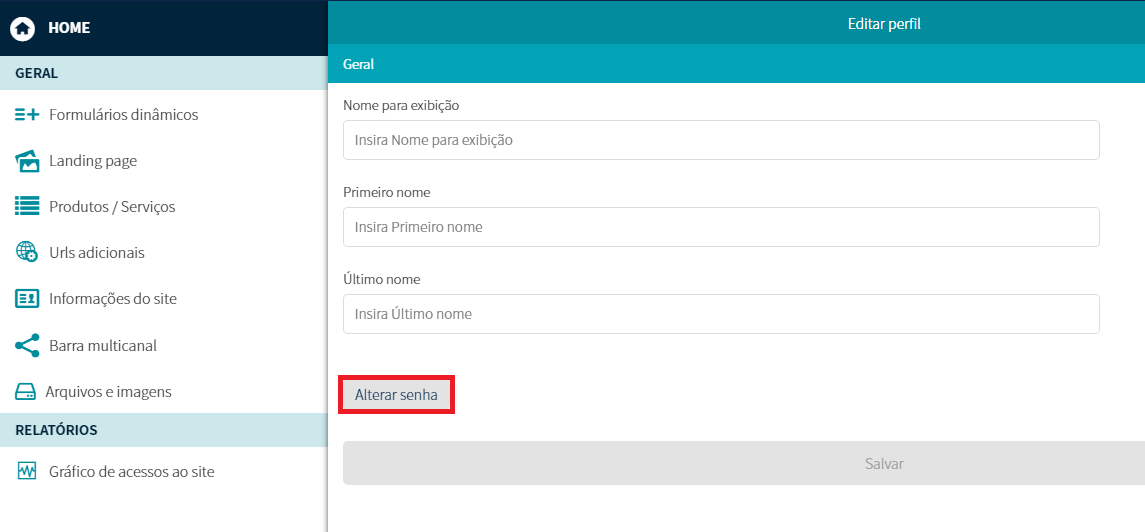Select the Urls adicionais menu label

tap(97, 253)
